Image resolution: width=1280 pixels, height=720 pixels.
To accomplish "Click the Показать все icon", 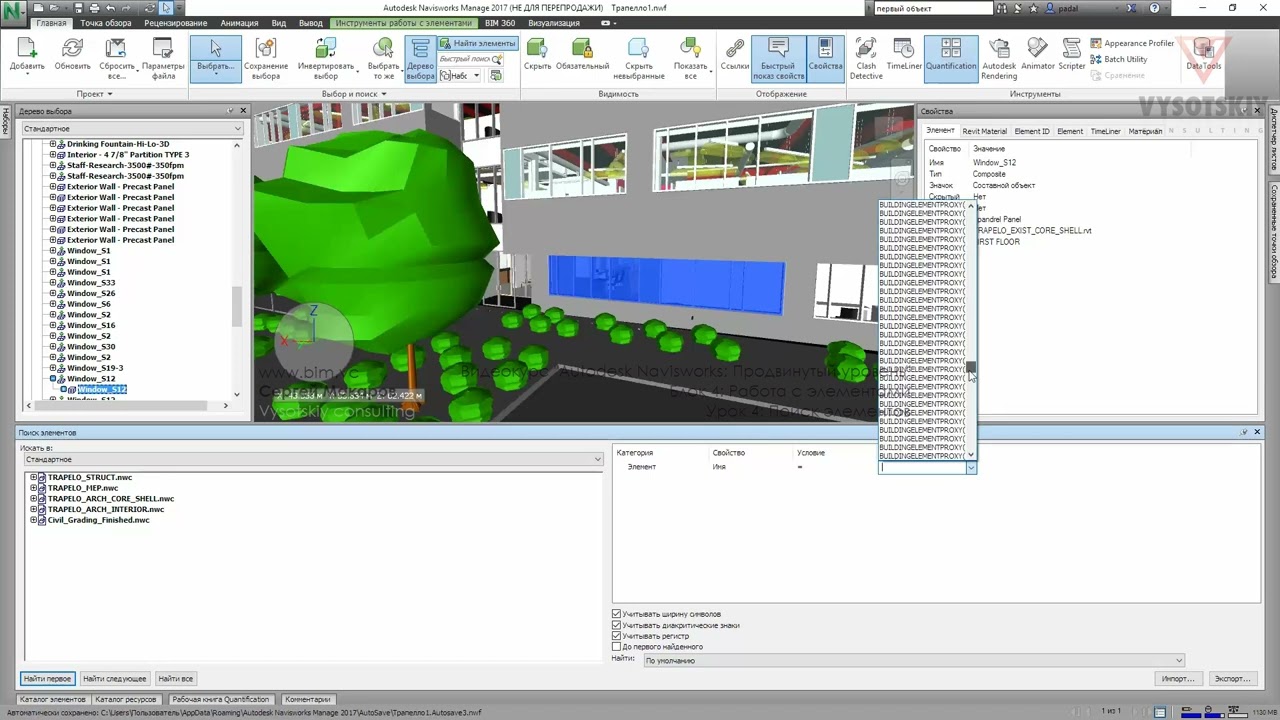I will (x=690, y=59).
